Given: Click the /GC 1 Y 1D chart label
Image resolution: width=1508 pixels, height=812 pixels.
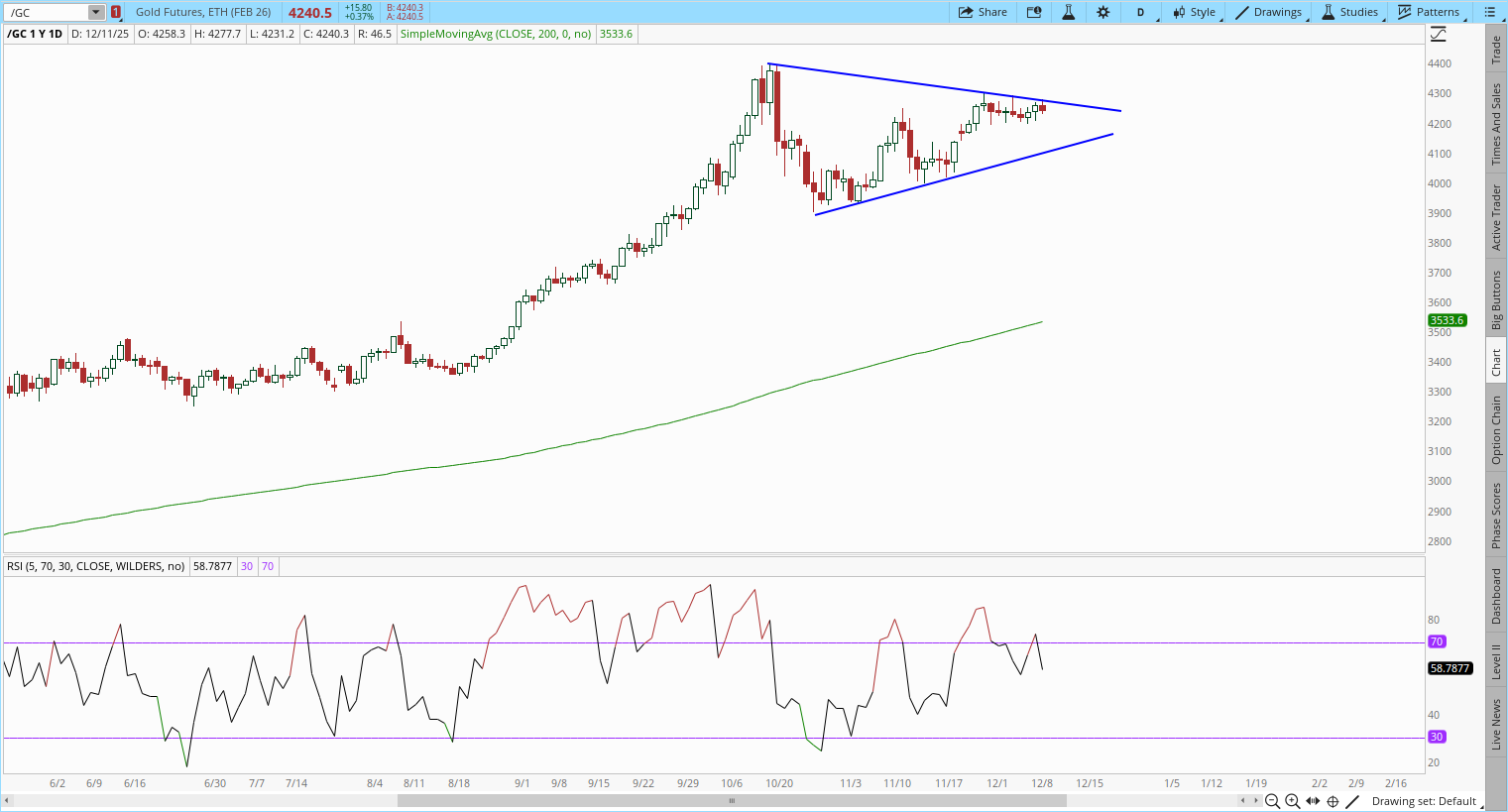Looking at the screenshot, I should (x=35, y=34).
